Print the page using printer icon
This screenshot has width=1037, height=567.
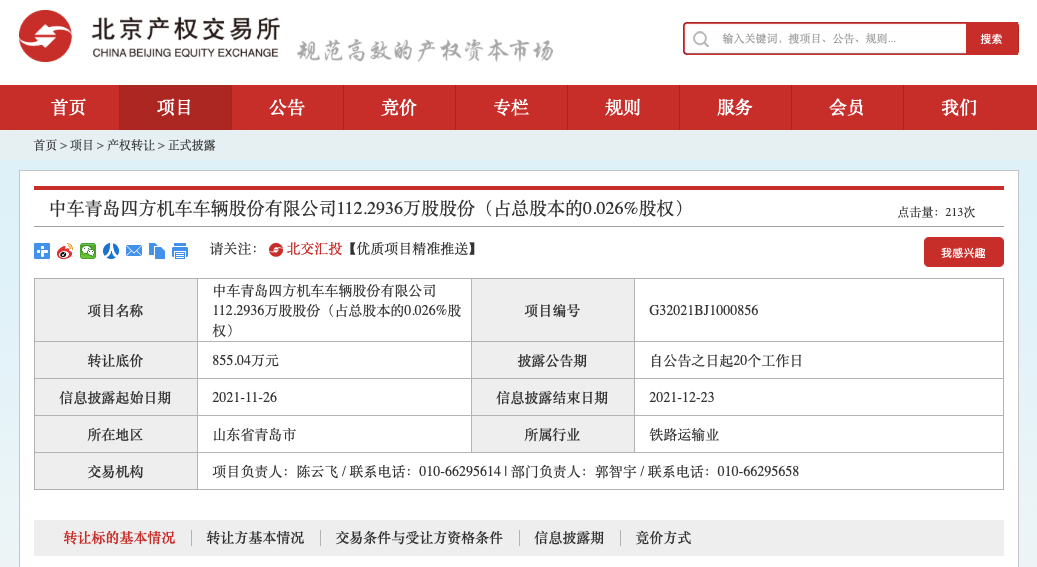[x=180, y=251]
